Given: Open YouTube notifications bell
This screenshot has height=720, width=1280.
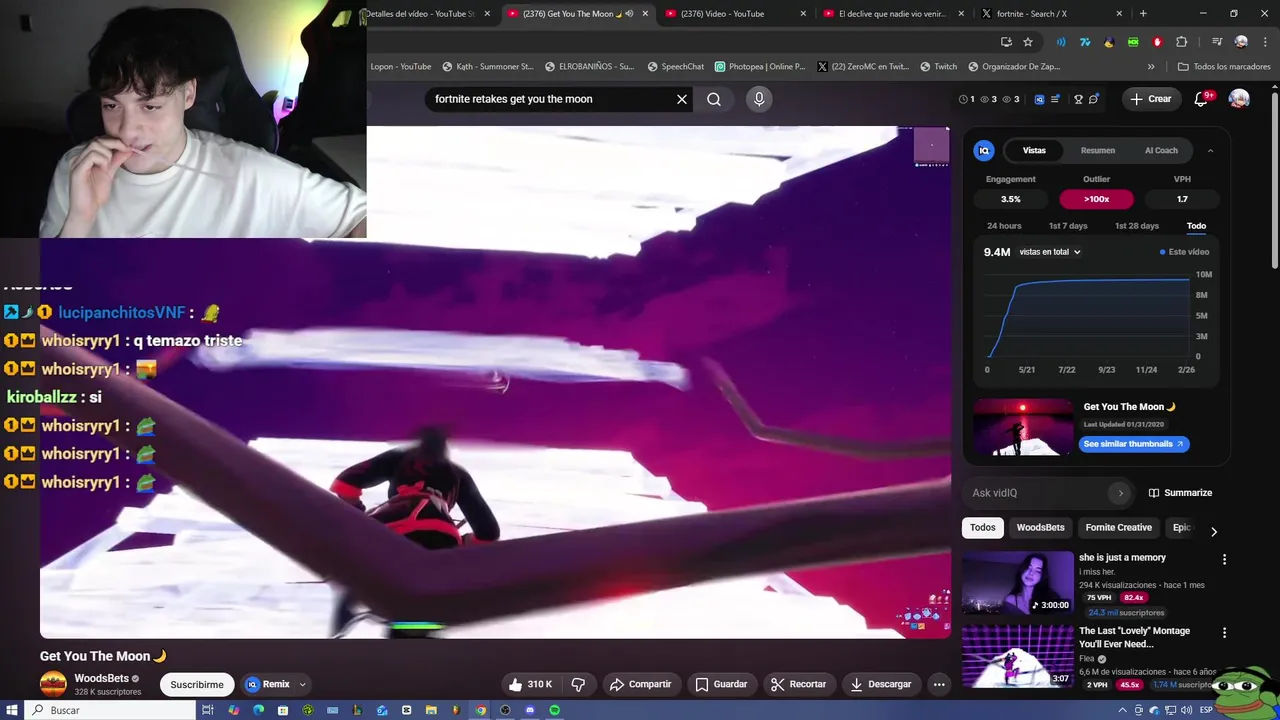Looking at the screenshot, I should point(1201,99).
